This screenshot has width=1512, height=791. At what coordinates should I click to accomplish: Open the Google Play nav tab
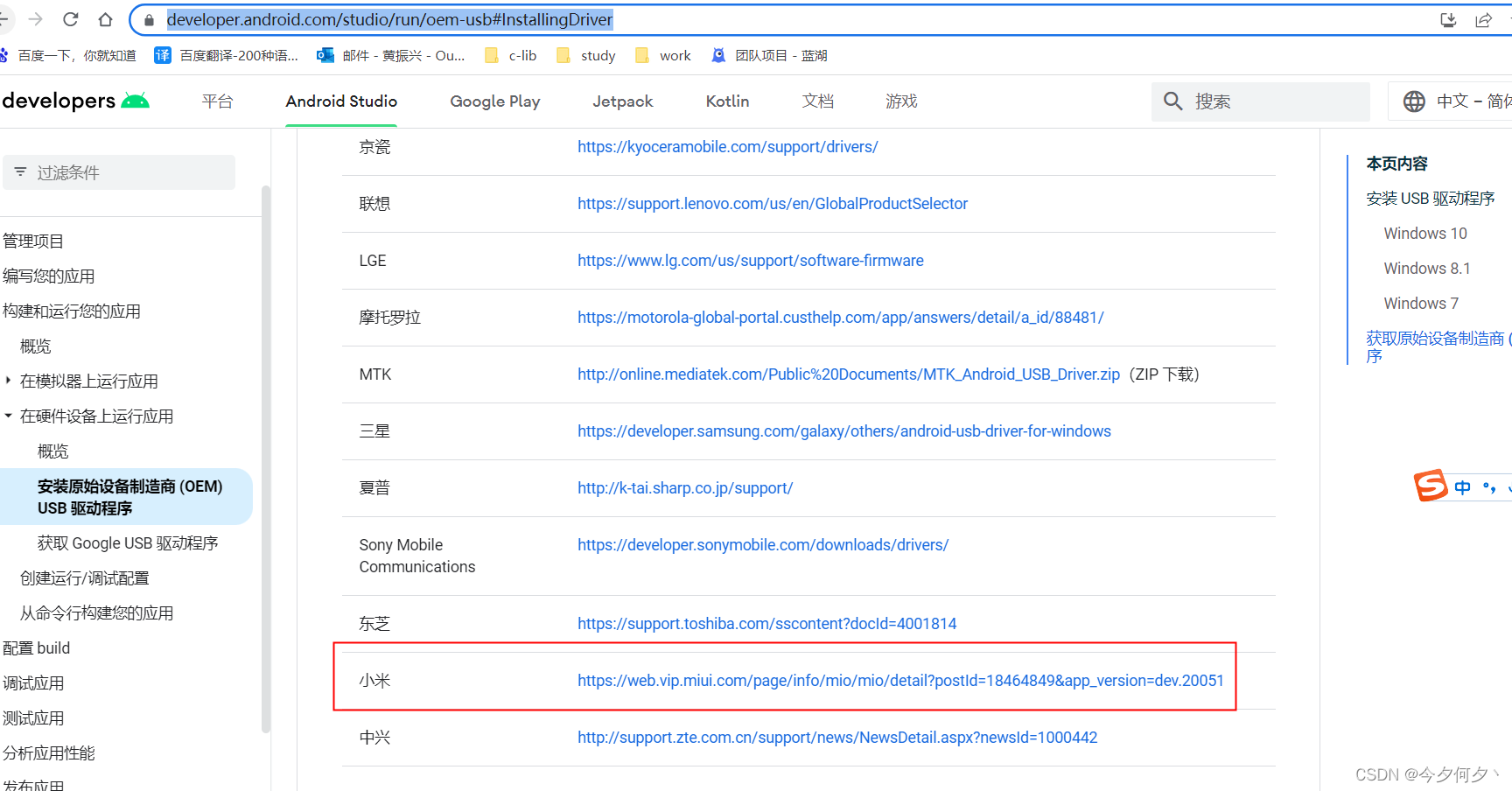coord(494,101)
